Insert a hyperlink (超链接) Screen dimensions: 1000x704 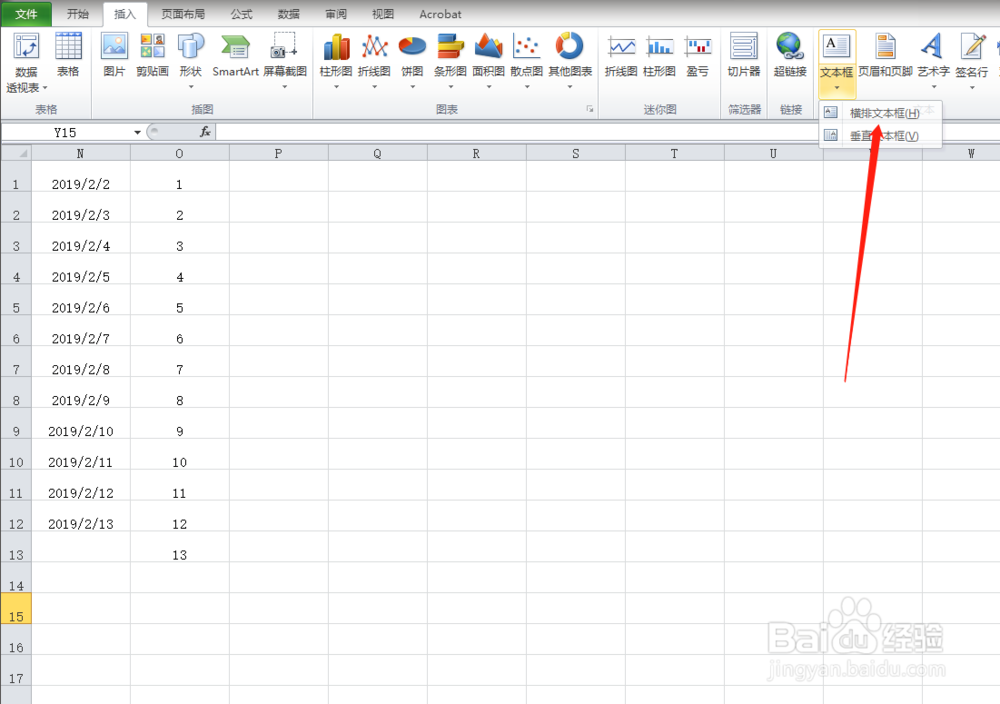790,55
